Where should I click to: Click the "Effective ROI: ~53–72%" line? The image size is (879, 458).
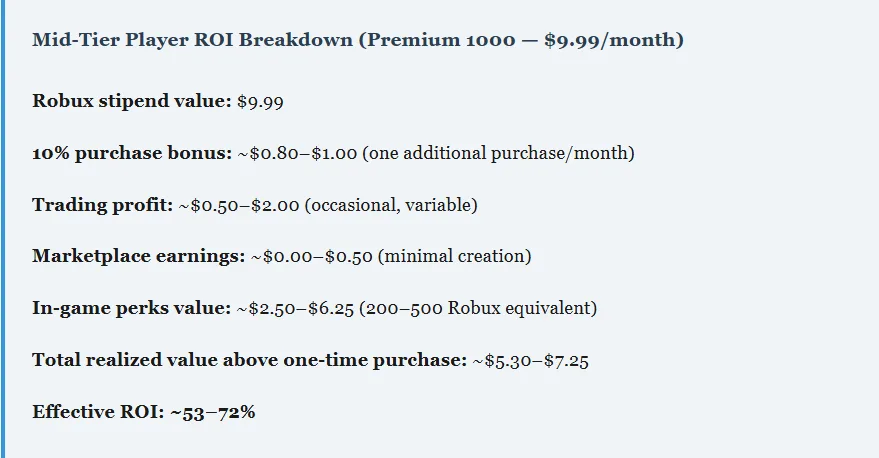tap(143, 412)
